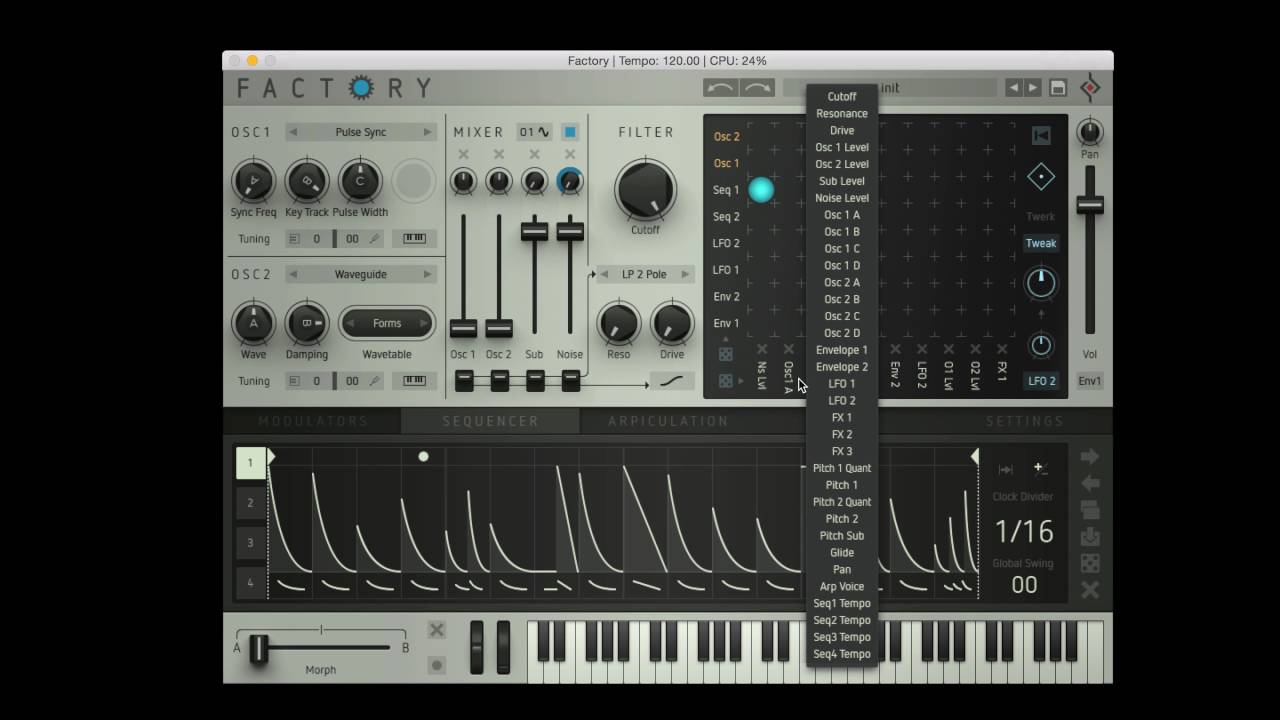Load the next preset with right arrow
This screenshot has height=720, width=1280.
point(1033,88)
